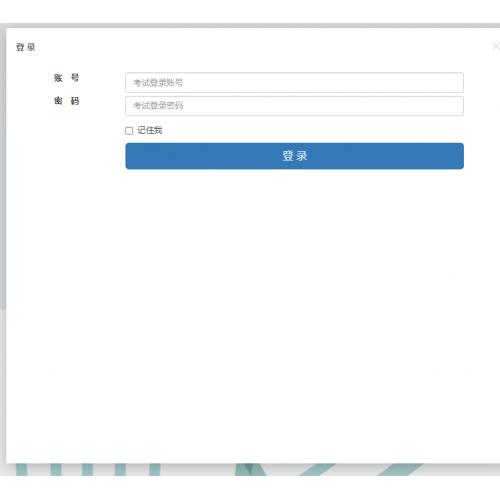Focus the 考试登录密码 input field

tap(294, 106)
